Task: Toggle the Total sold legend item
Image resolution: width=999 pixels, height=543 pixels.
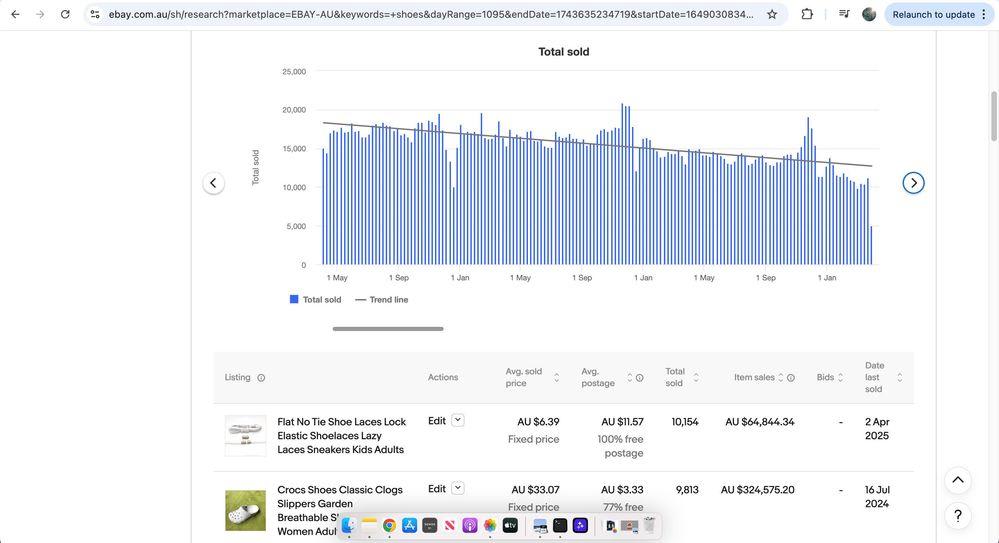Action: (x=315, y=300)
